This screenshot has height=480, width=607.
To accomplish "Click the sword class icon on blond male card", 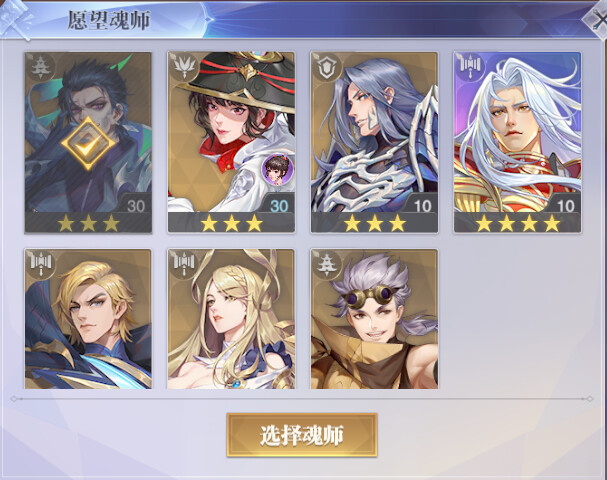I will click(40, 264).
